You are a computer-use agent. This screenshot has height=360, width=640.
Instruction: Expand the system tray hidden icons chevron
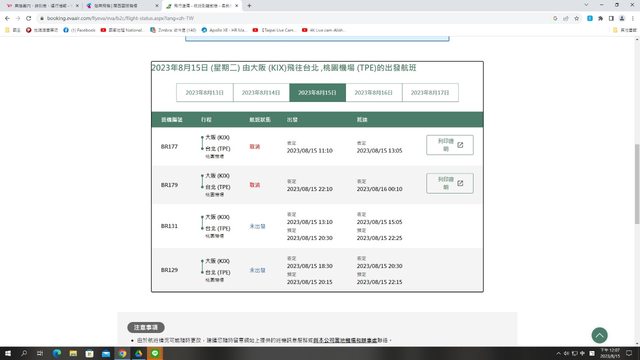pos(558,353)
